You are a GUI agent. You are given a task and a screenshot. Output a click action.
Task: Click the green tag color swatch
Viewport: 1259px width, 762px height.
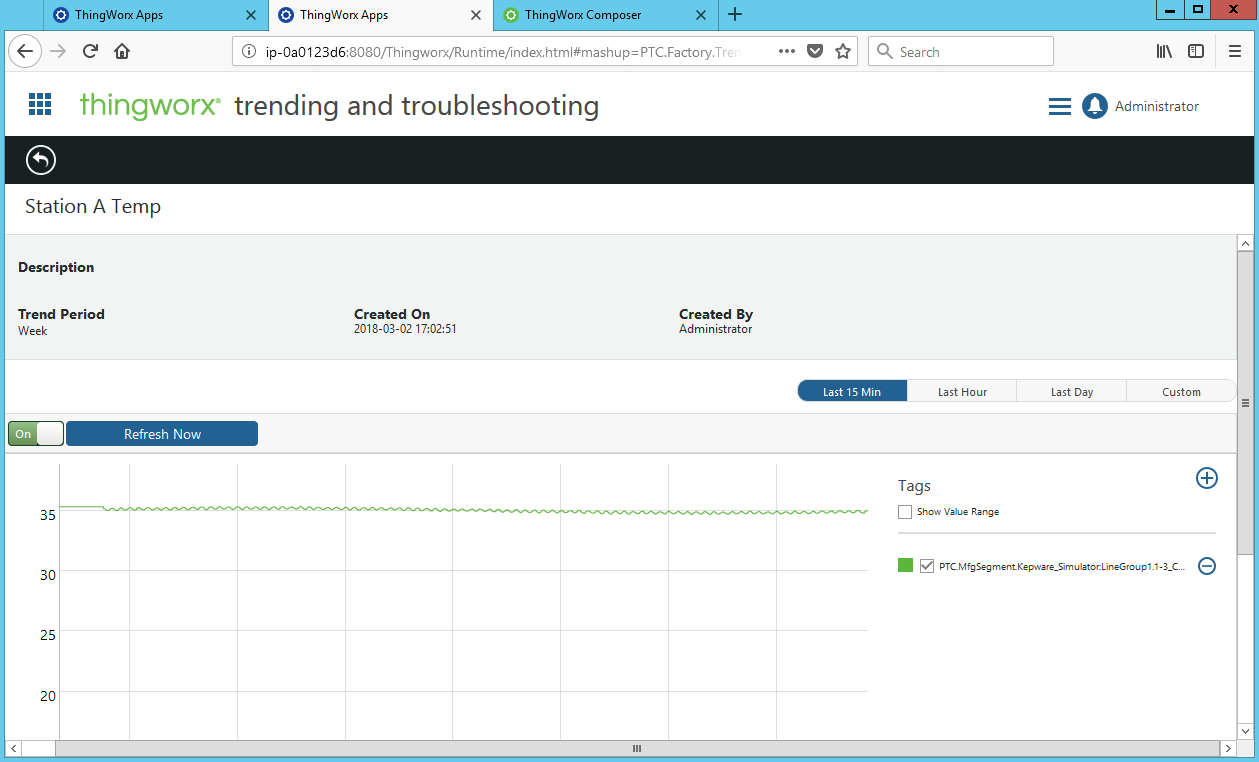[x=904, y=565]
